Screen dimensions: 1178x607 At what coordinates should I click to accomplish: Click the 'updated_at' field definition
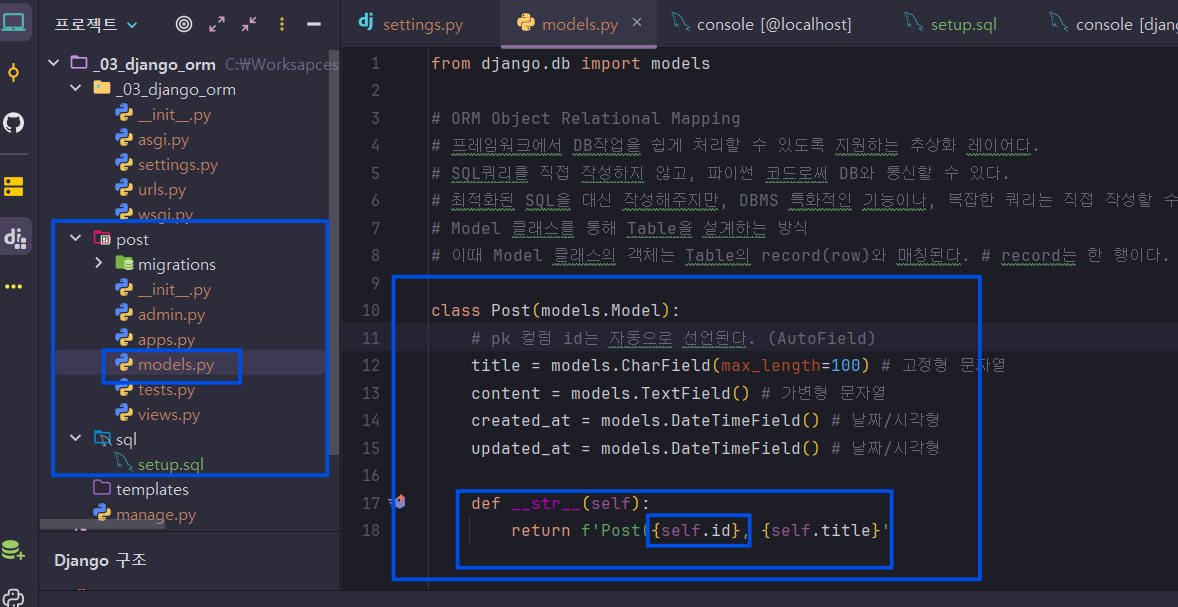point(645,448)
